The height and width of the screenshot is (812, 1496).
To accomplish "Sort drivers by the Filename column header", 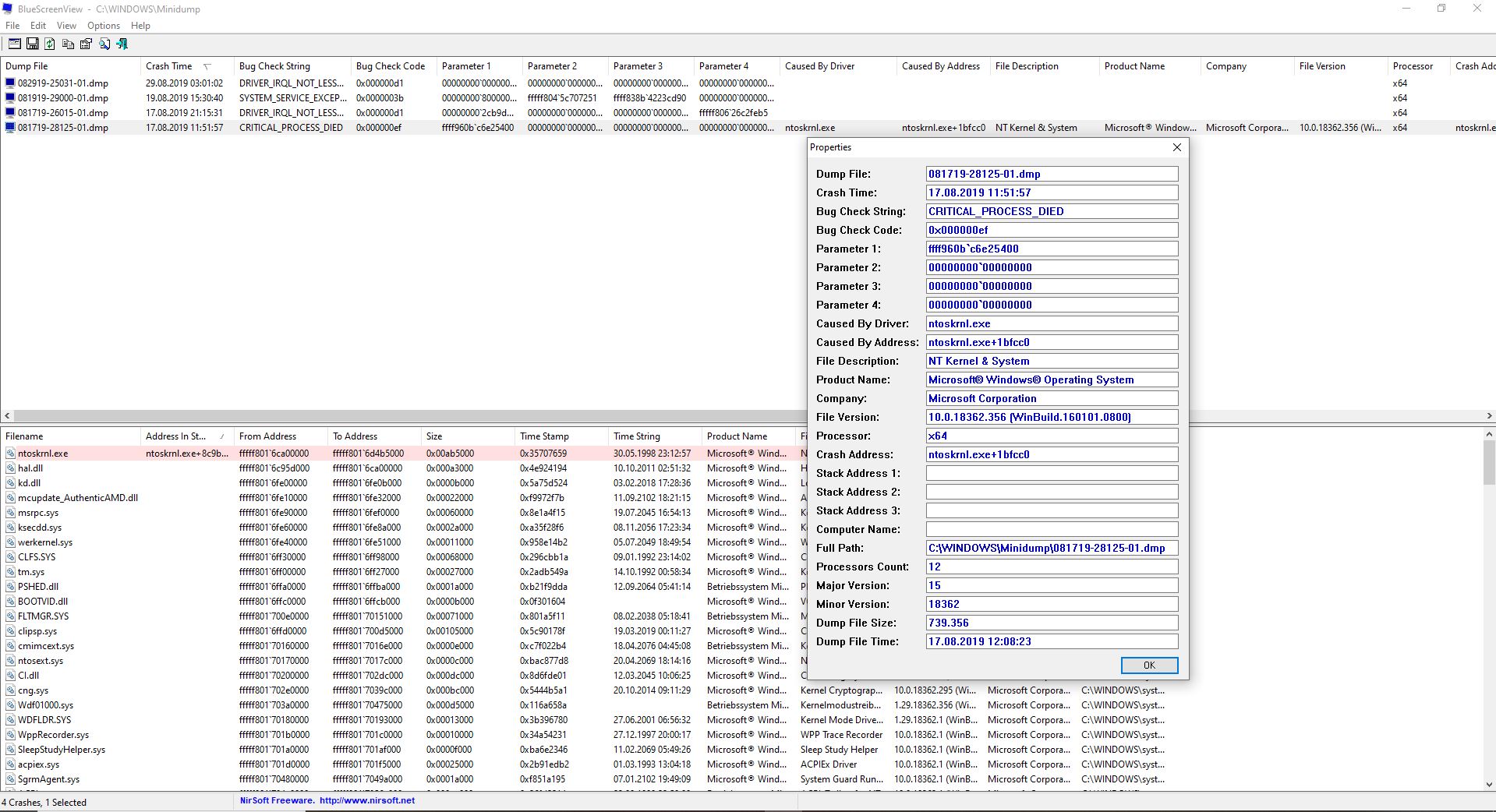I will point(70,436).
